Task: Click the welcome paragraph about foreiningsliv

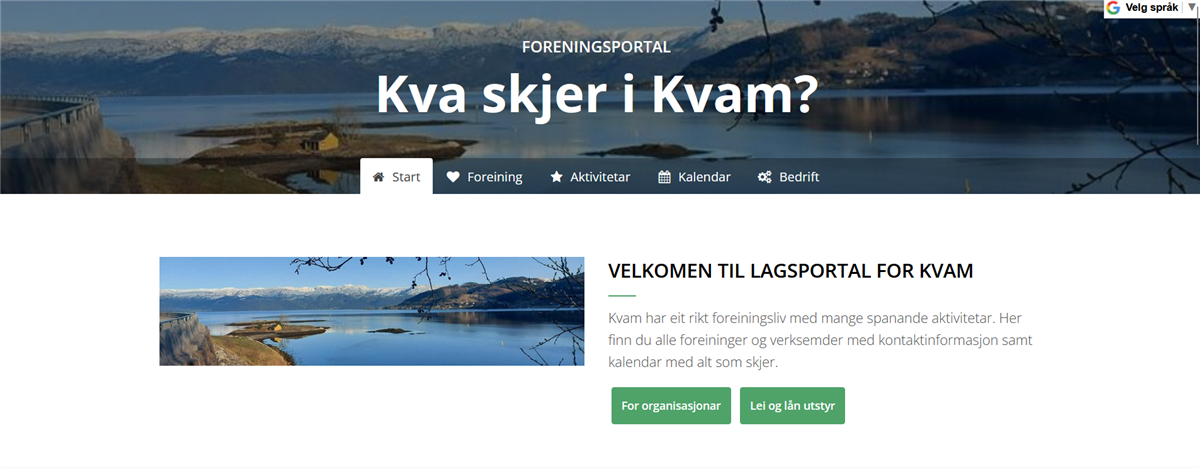Action: tap(820, 340)
